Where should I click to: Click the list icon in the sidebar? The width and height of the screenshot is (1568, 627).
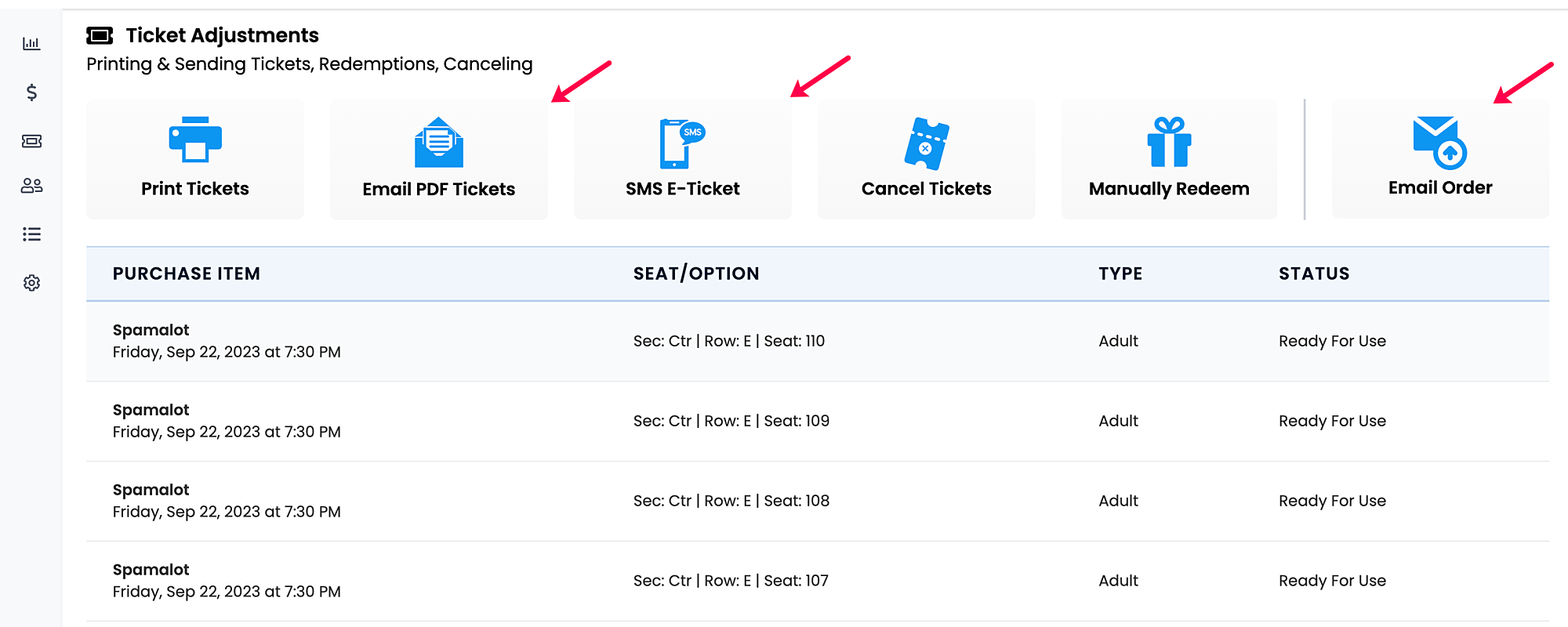[31, 234]
